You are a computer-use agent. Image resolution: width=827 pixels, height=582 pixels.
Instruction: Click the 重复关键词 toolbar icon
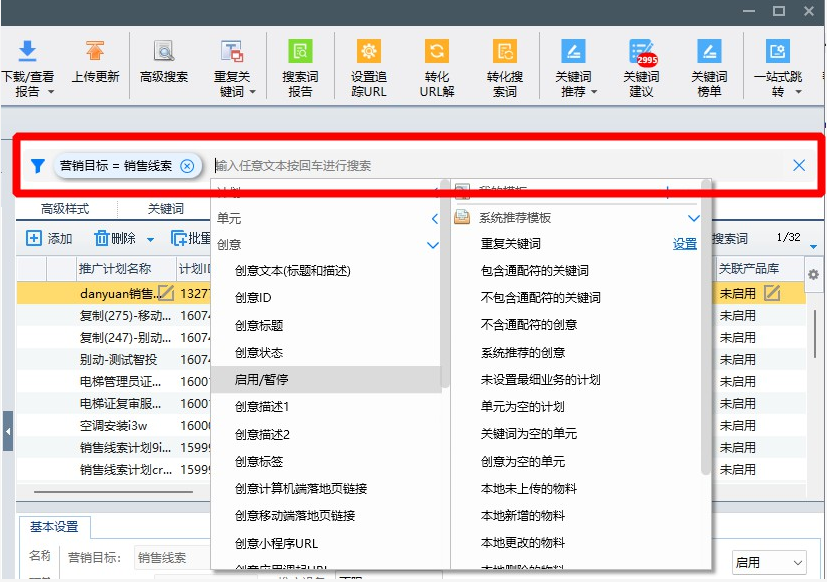(x=232, y=51)
